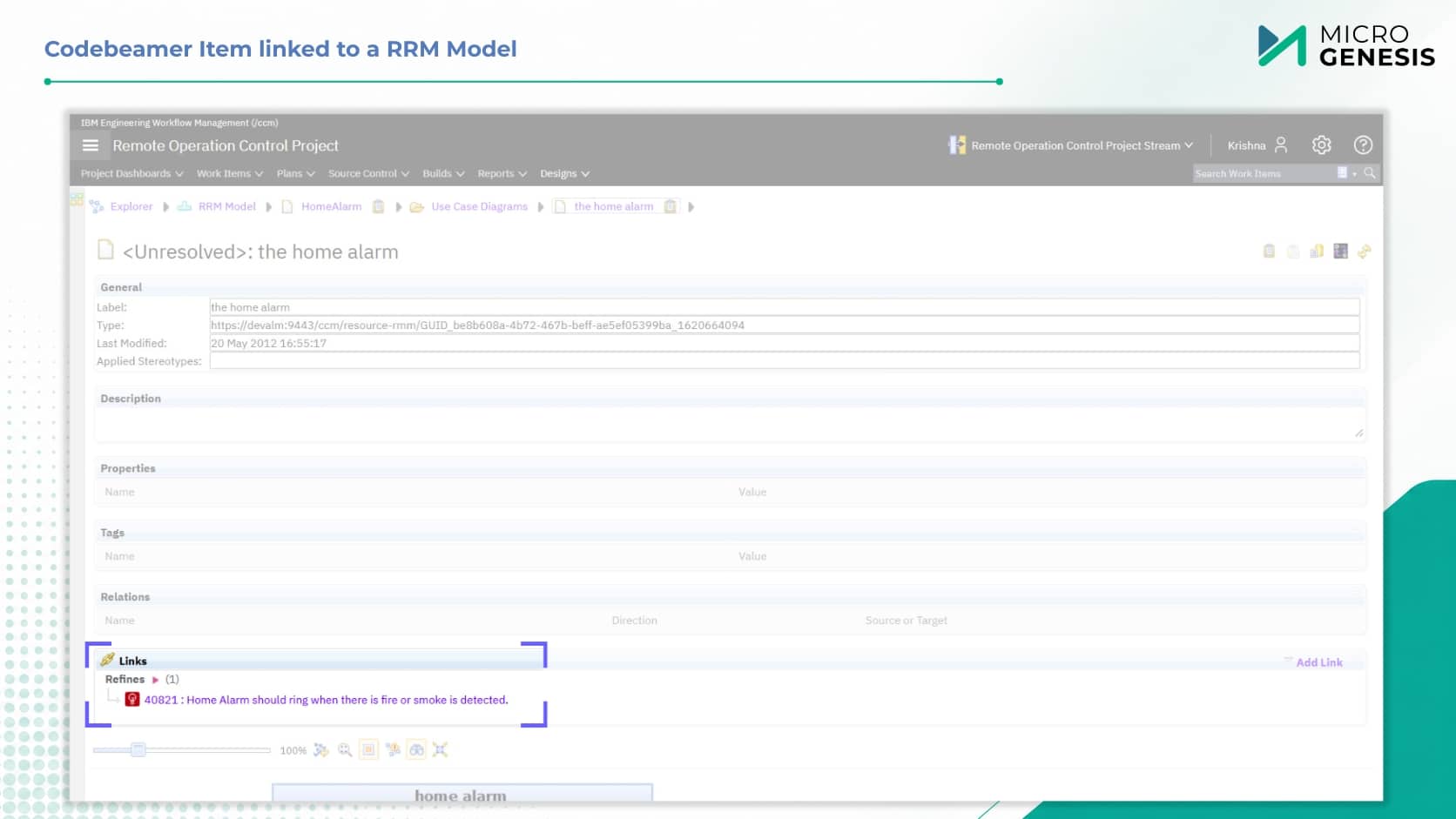Expand the arrow after Explorer breadcrumb
1456x819 pixels.
(x=165, y=207)
